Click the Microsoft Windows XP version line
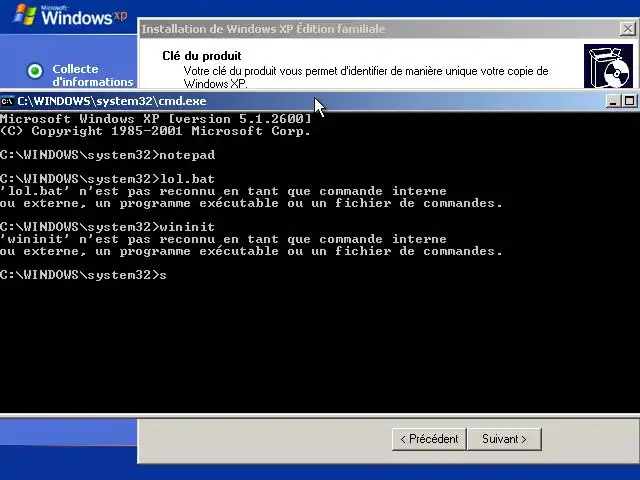The image size is (640, 480). [156, 119]
